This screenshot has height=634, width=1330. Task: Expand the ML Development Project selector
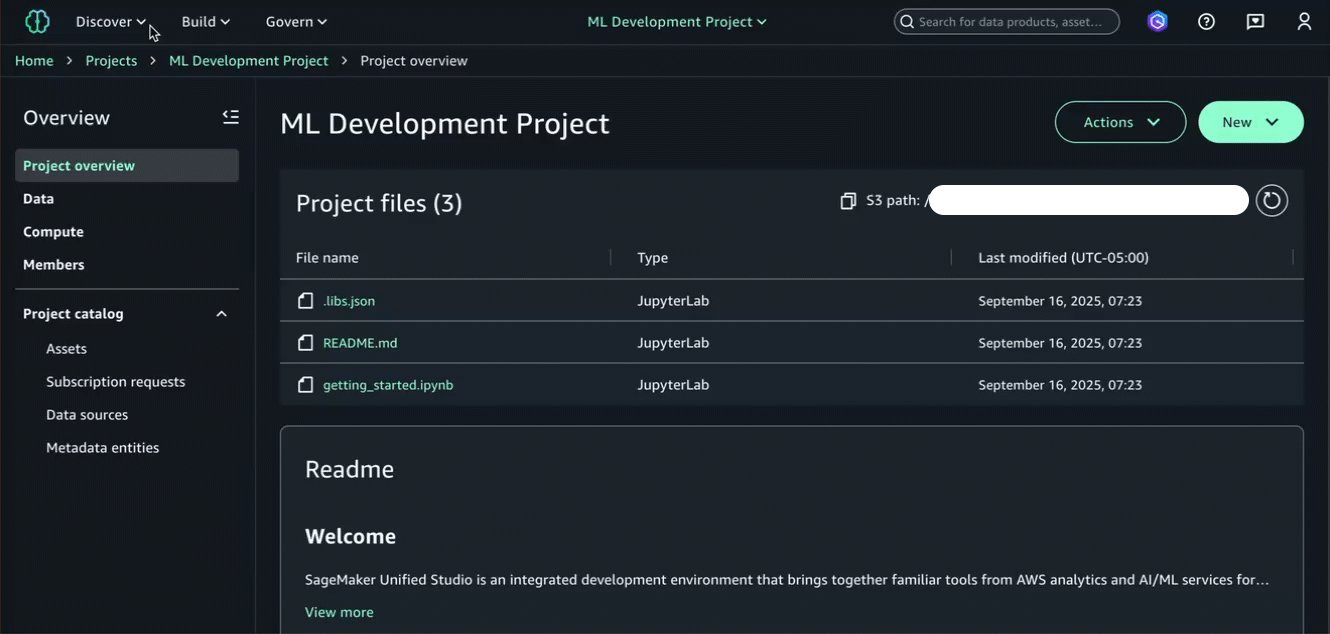[x=677, y=21]
